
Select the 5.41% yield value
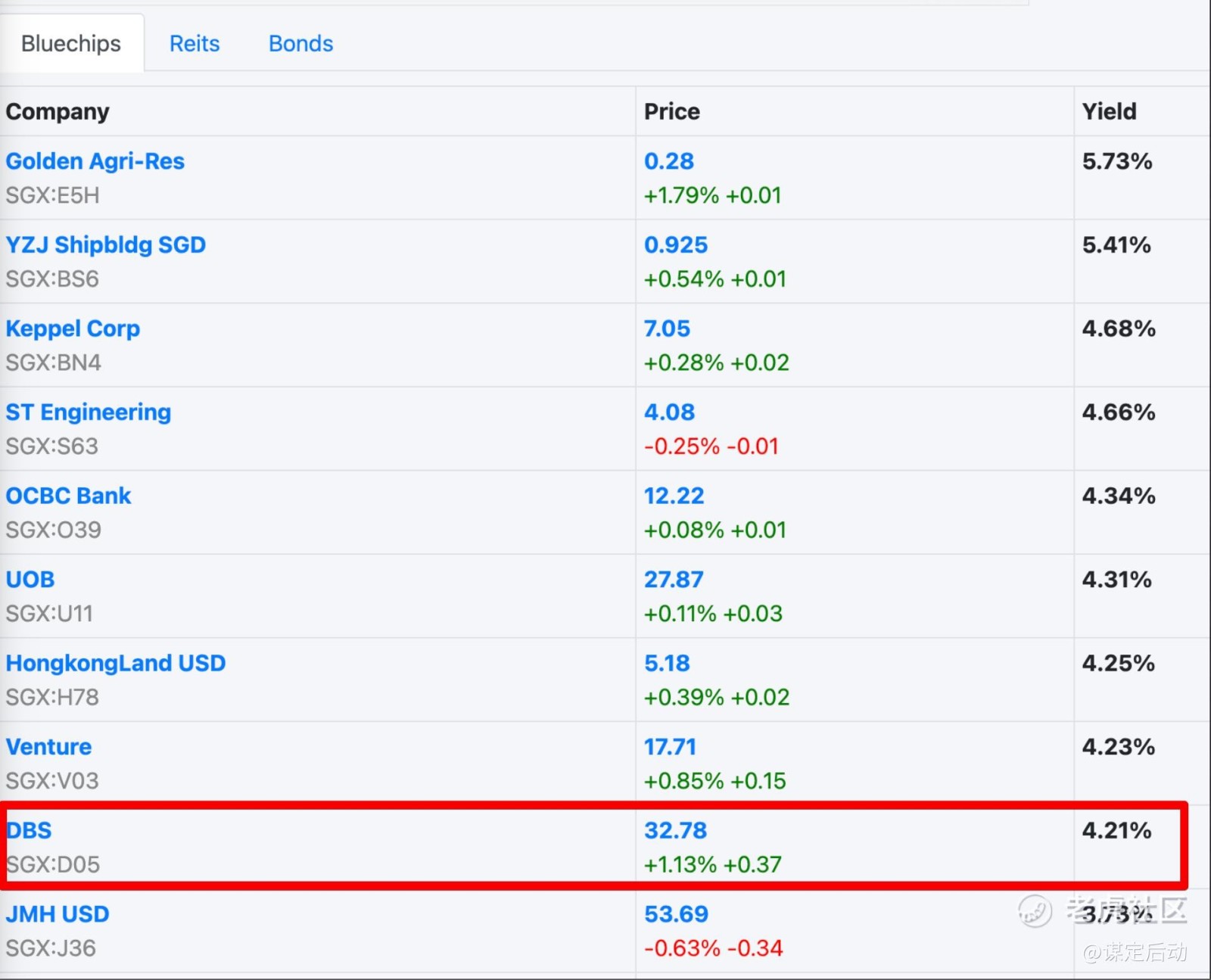[1116, 245]
